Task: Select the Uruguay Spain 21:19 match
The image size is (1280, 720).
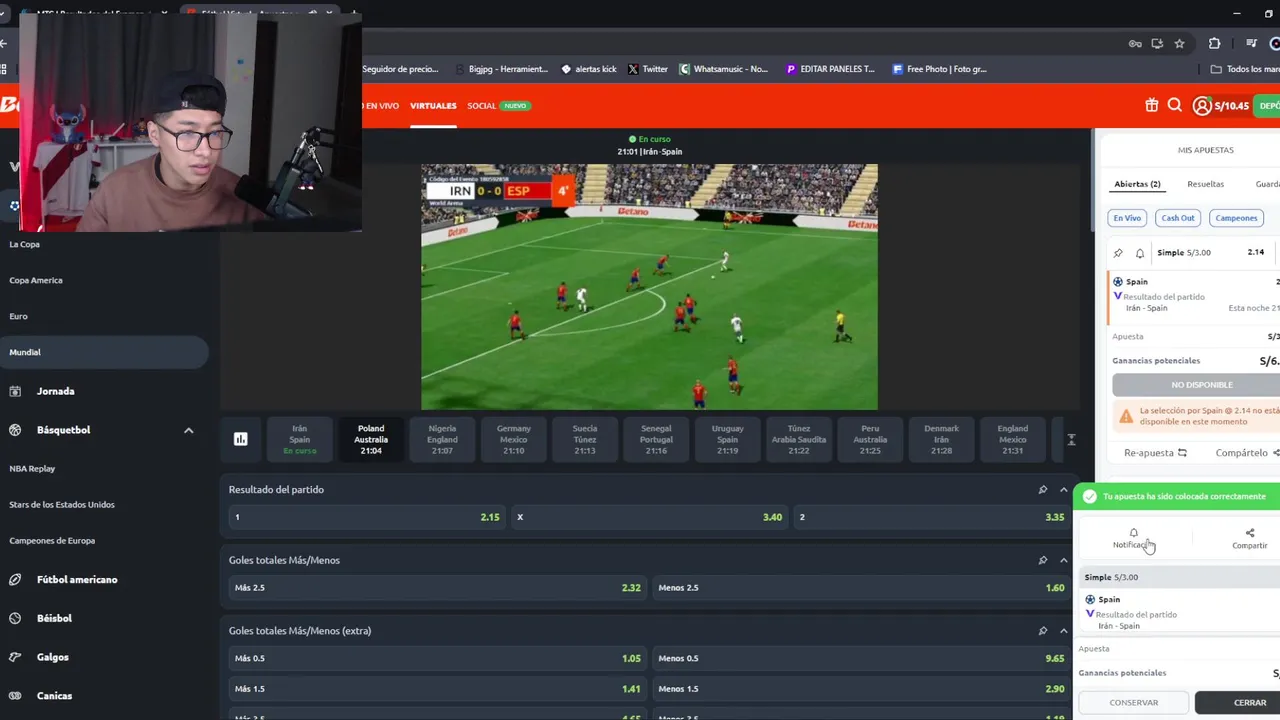Action: tap(727, 439)
